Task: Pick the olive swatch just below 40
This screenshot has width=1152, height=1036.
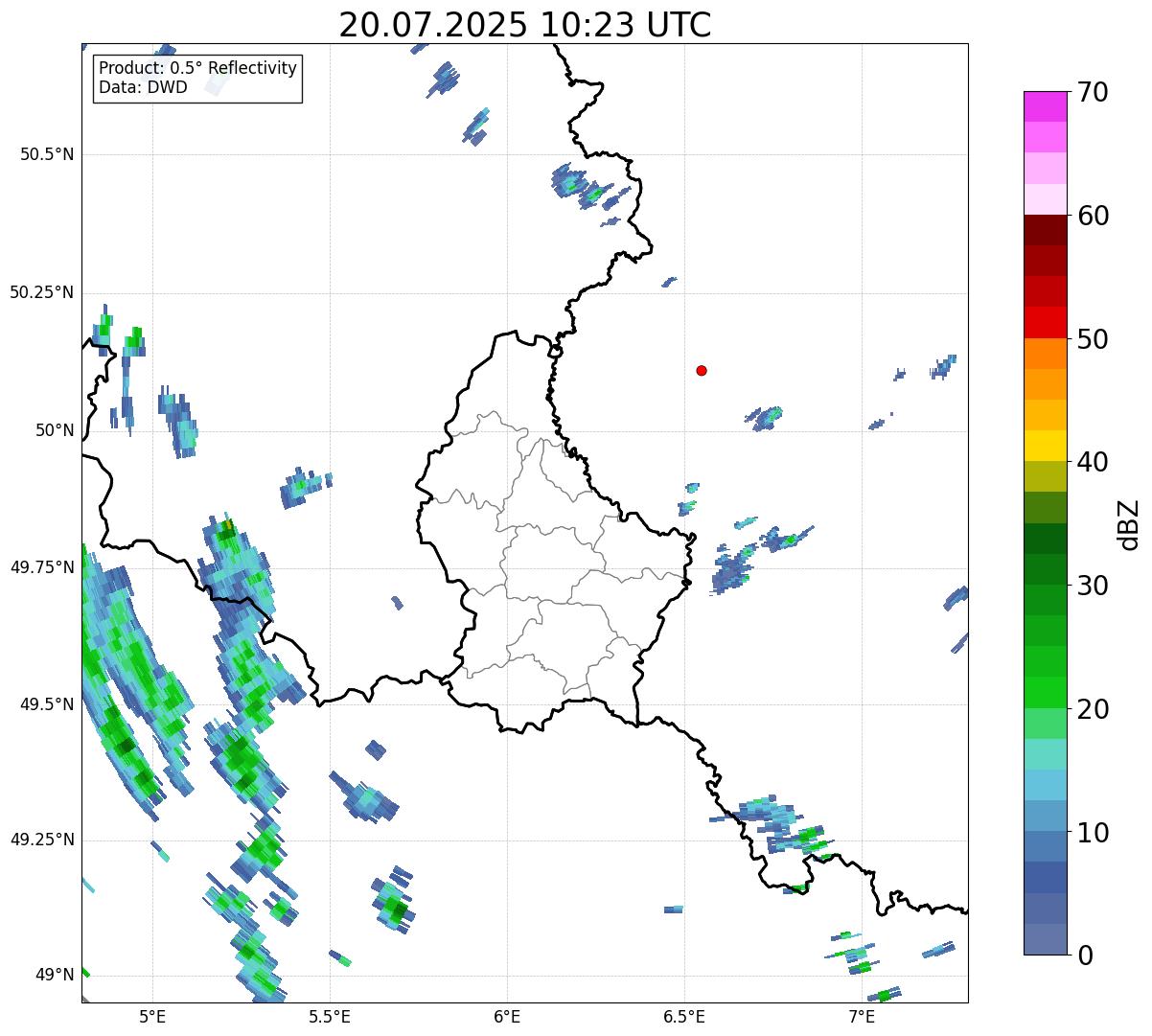Action: point(1045,476)
